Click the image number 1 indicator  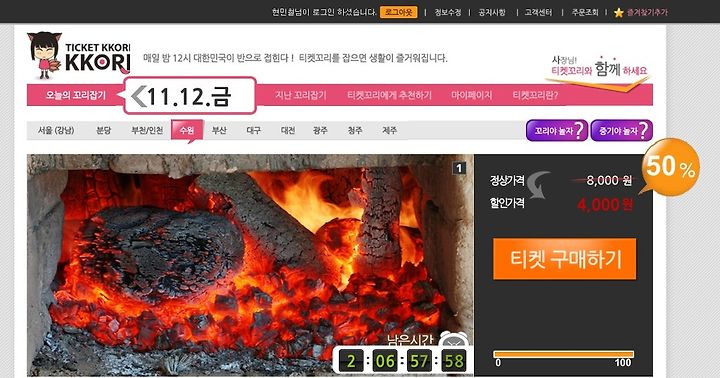coord(459,168)
